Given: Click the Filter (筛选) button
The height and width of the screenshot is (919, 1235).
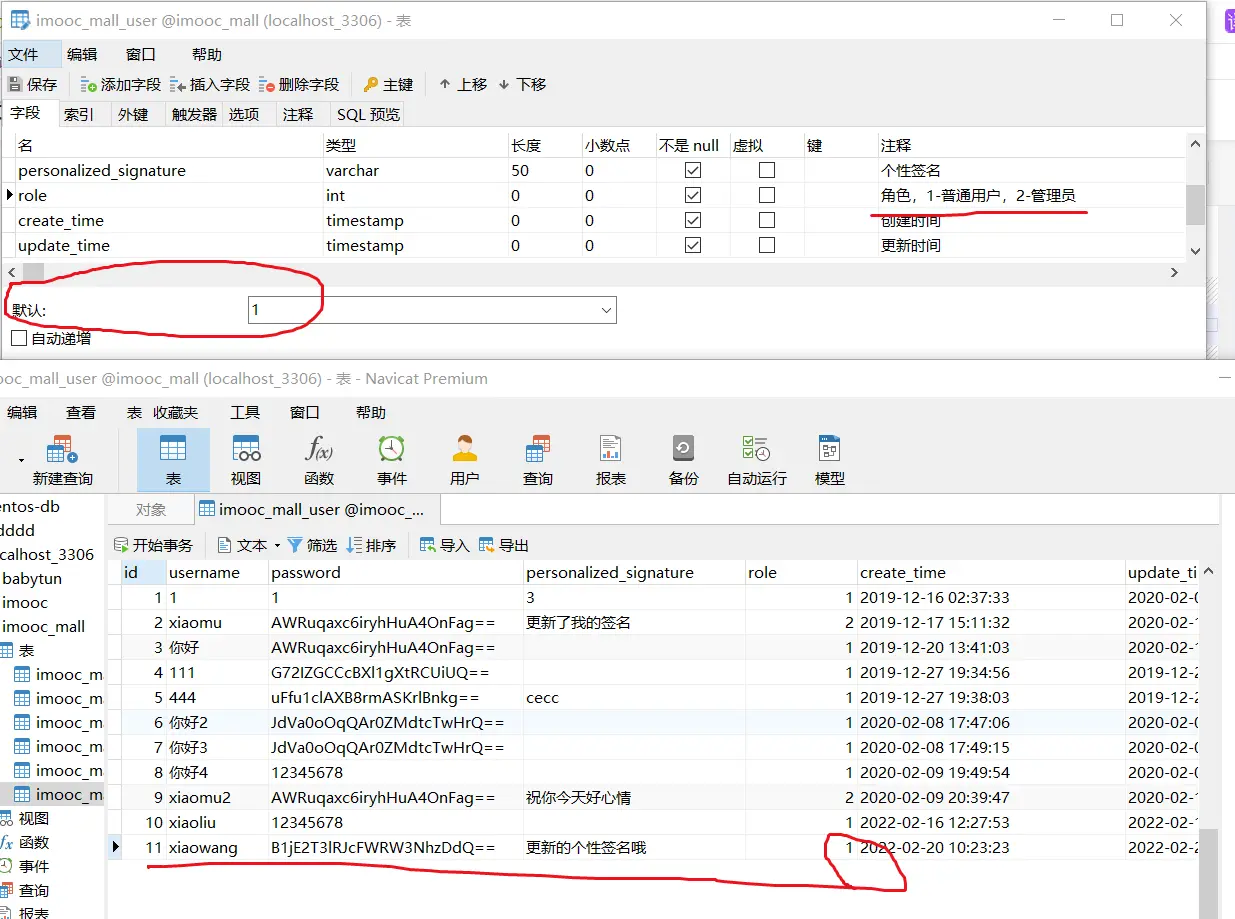Looking at the screenshot, I should pyautogui.click(x=312, y=545).
